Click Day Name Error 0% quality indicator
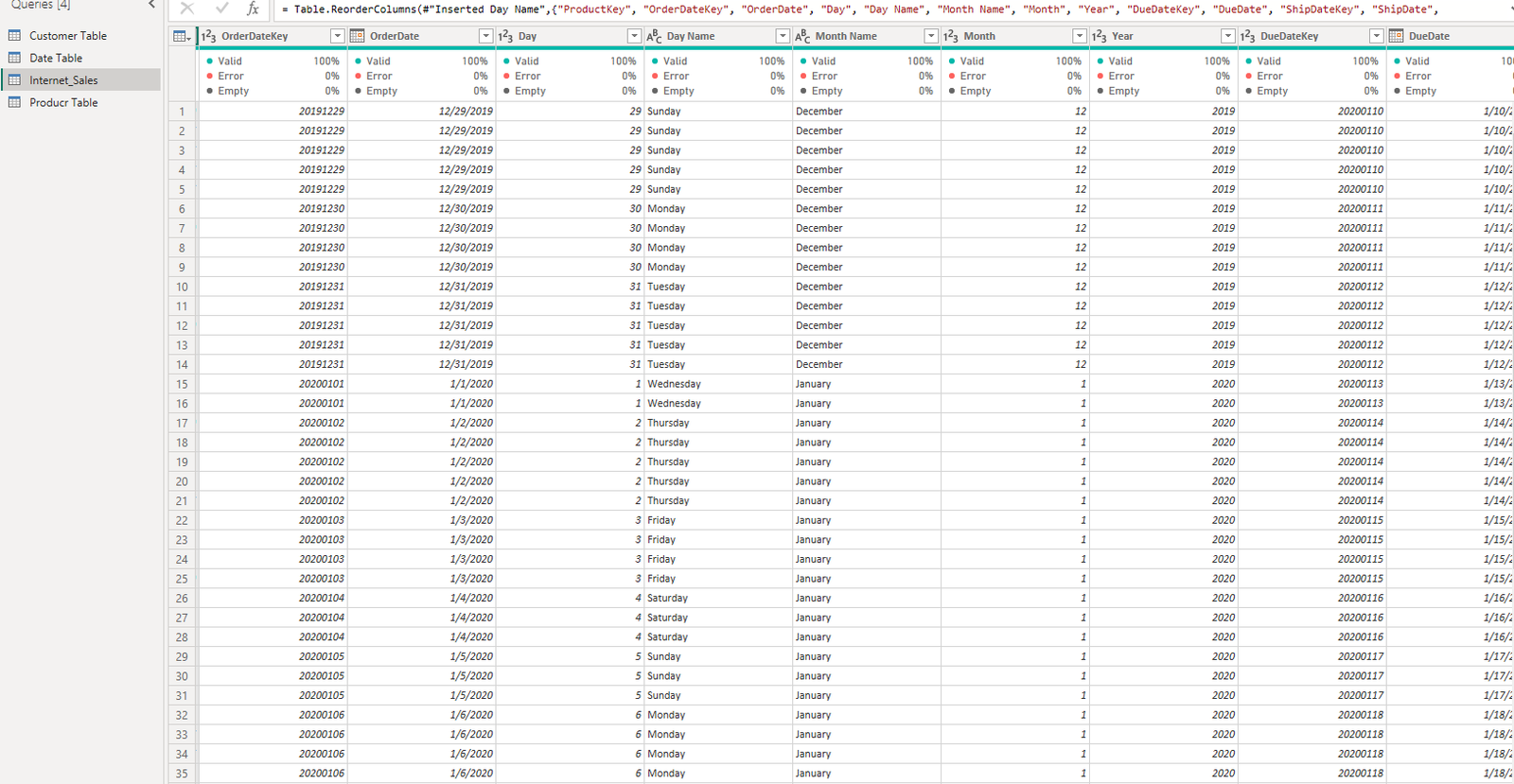 click(x=718, y=77)
